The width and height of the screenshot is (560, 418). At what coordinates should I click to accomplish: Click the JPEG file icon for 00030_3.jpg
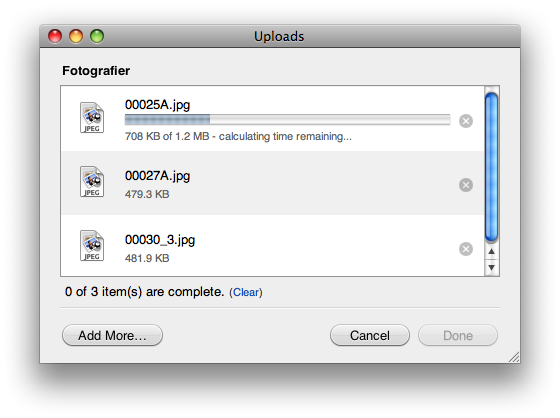[x=92, y=246]
